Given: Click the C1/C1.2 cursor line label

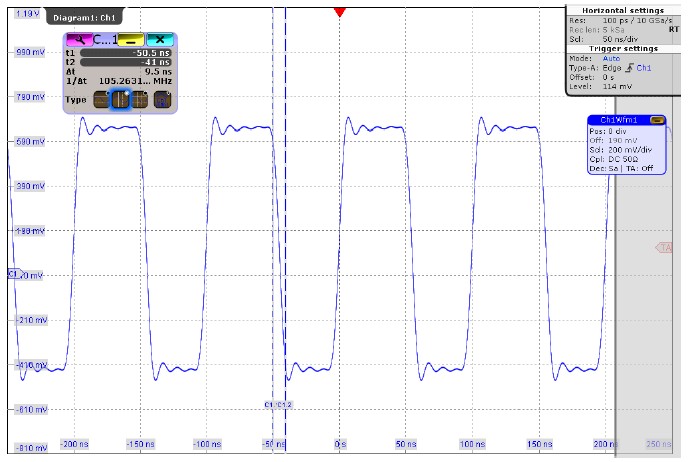Looking at the screenshot, I should [278, 403].
